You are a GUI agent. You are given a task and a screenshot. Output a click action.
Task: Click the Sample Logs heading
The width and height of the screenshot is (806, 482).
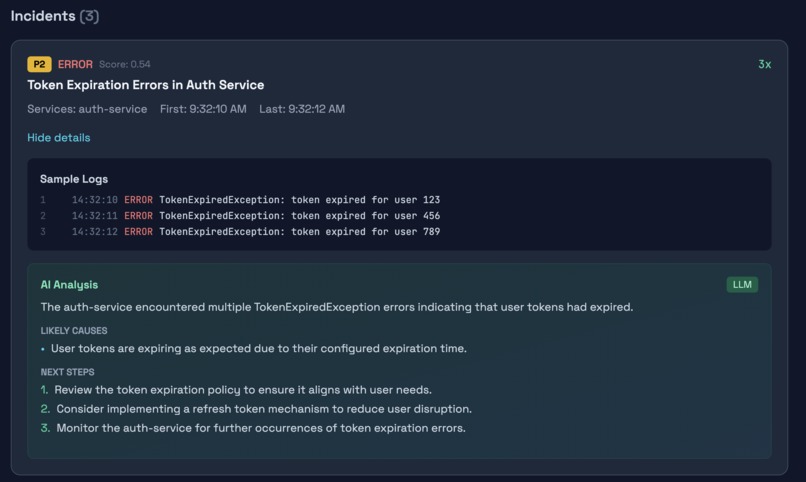tap(74, 179)
